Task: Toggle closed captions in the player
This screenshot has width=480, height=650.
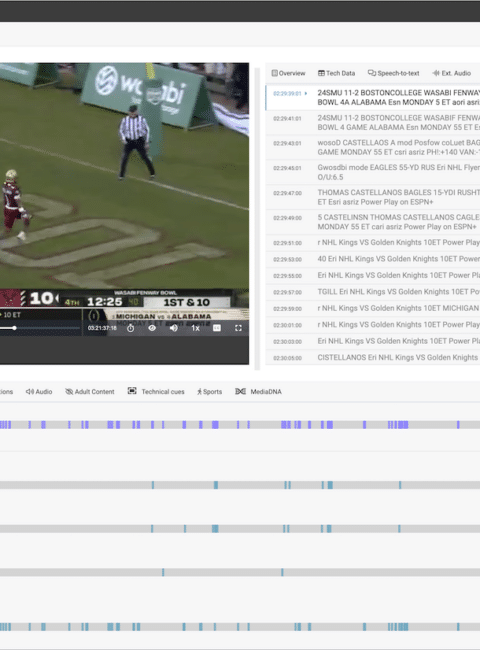Action: (x=217, y=328)
